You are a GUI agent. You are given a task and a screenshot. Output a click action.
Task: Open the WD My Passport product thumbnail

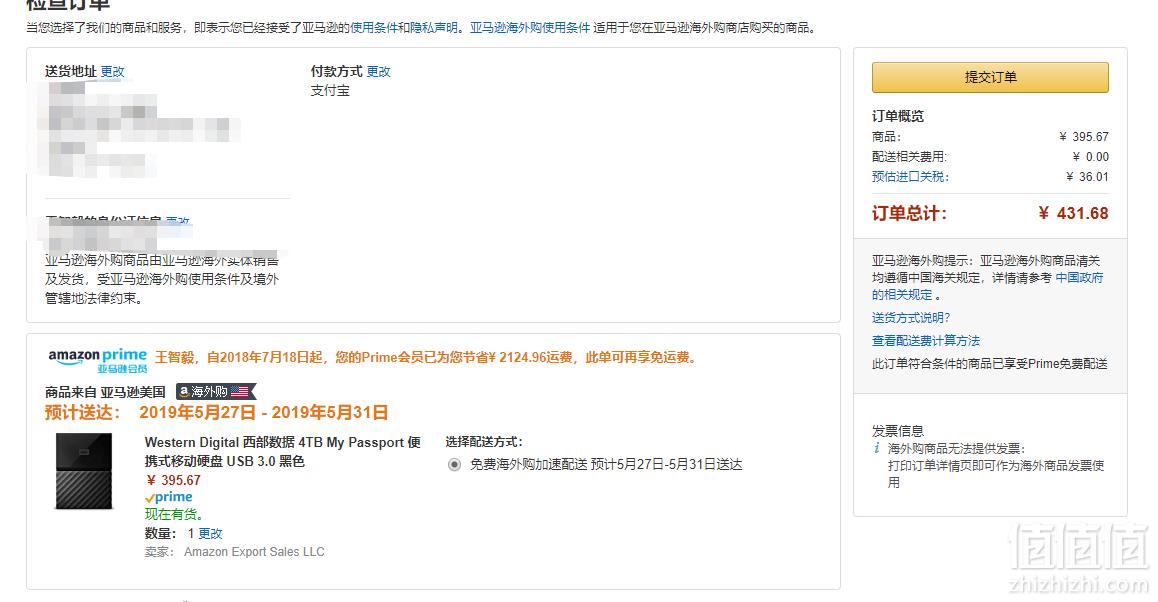click(x=83, y=471)
